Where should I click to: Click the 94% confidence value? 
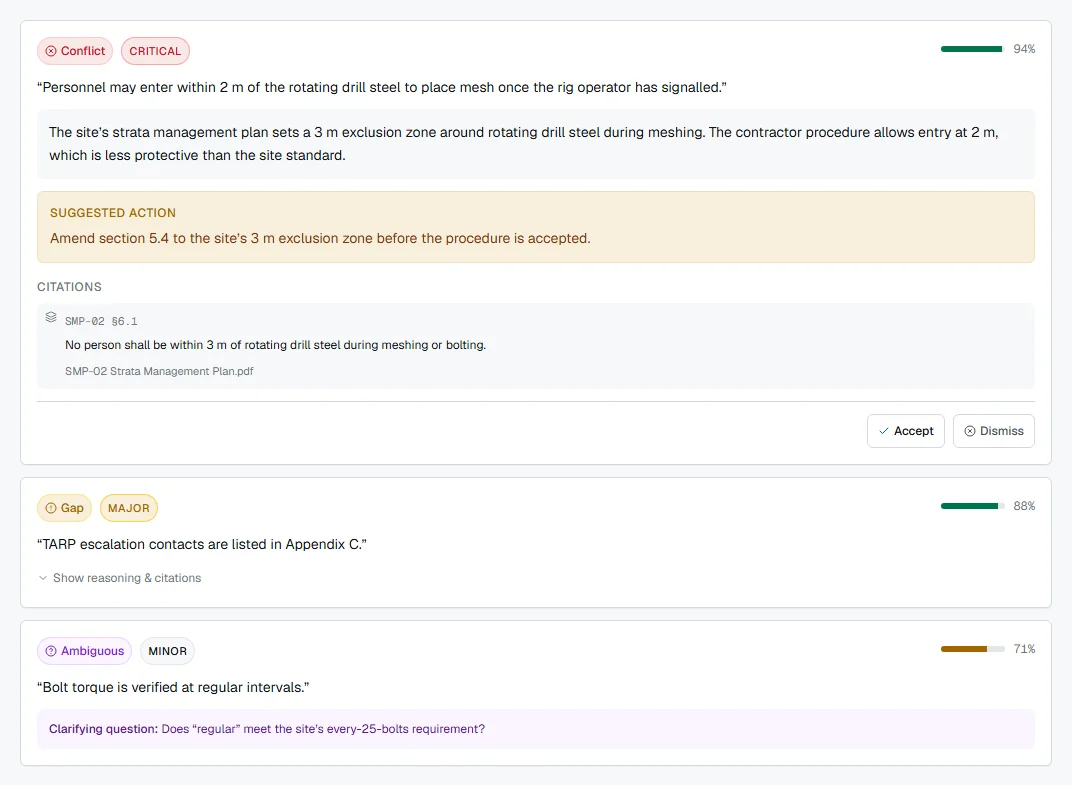(x=1024, y=49)
